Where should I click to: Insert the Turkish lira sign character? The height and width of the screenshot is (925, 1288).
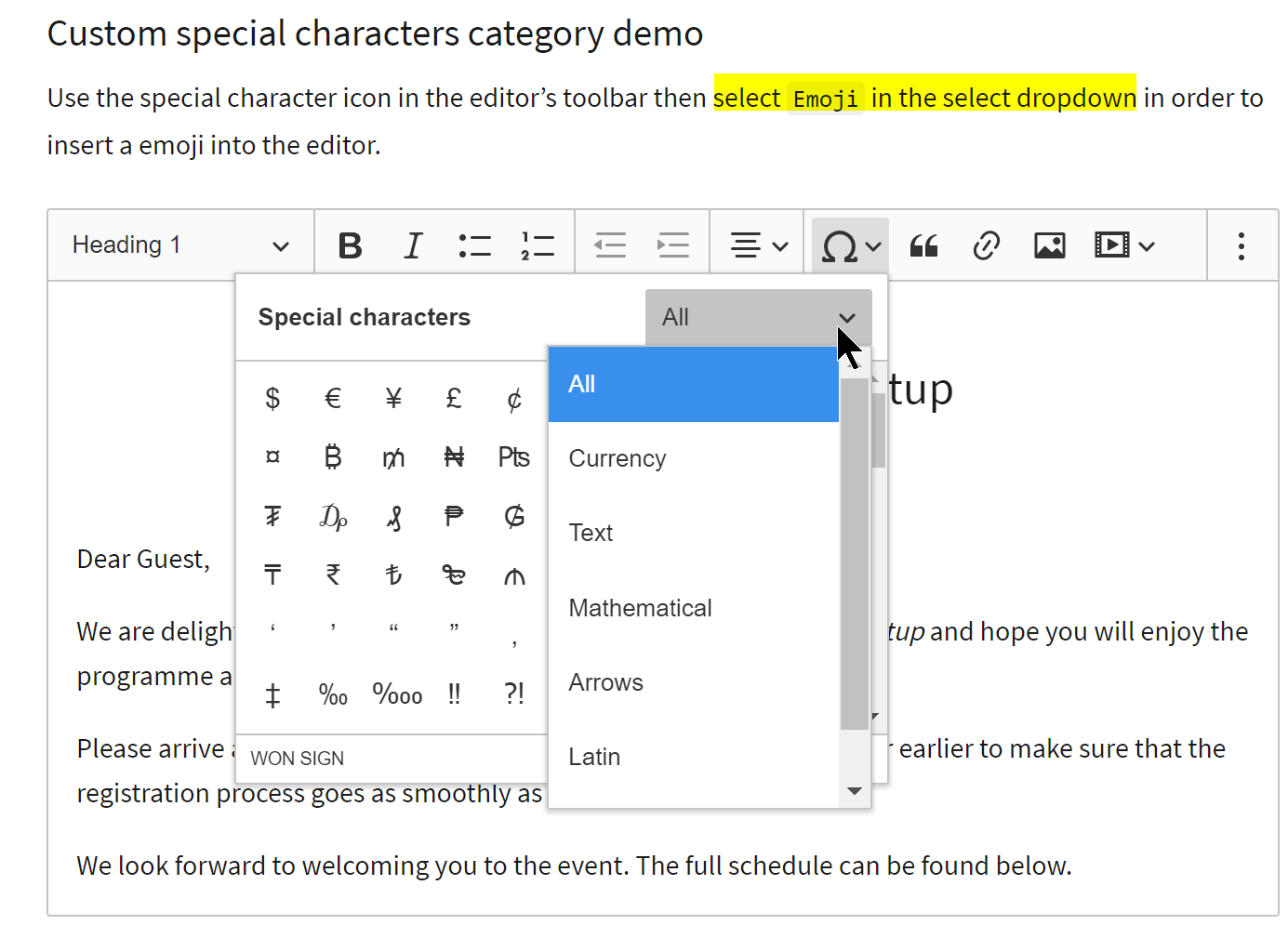point(393,575)
